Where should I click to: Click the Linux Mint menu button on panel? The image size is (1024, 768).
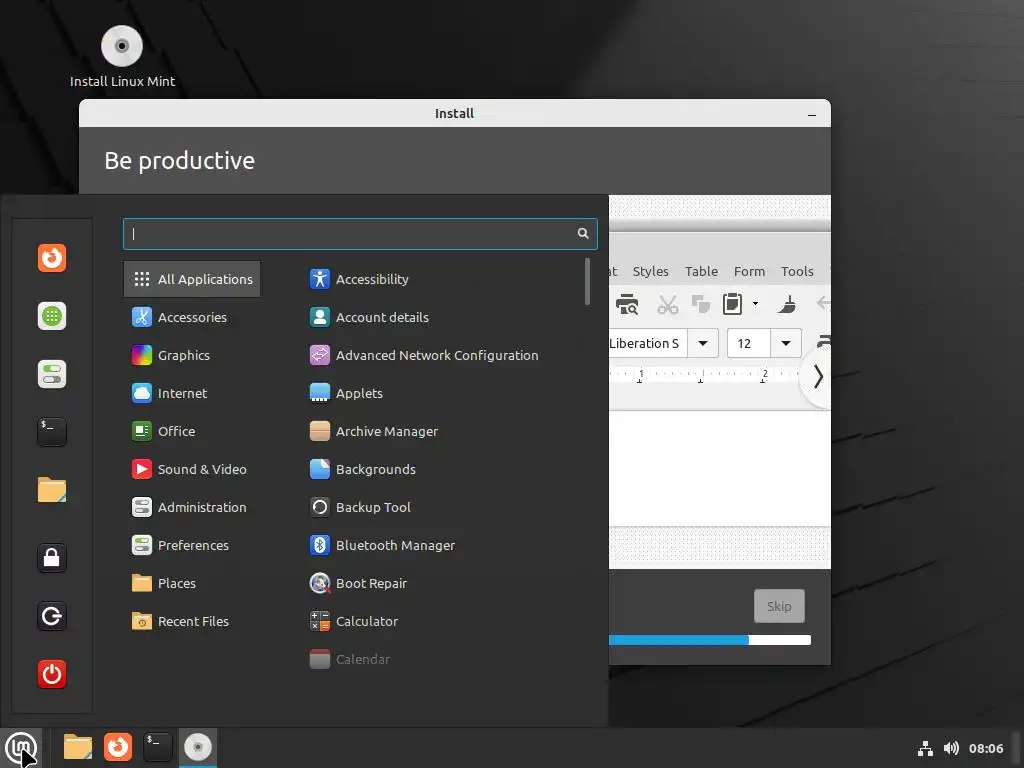(x=21, y=747)
